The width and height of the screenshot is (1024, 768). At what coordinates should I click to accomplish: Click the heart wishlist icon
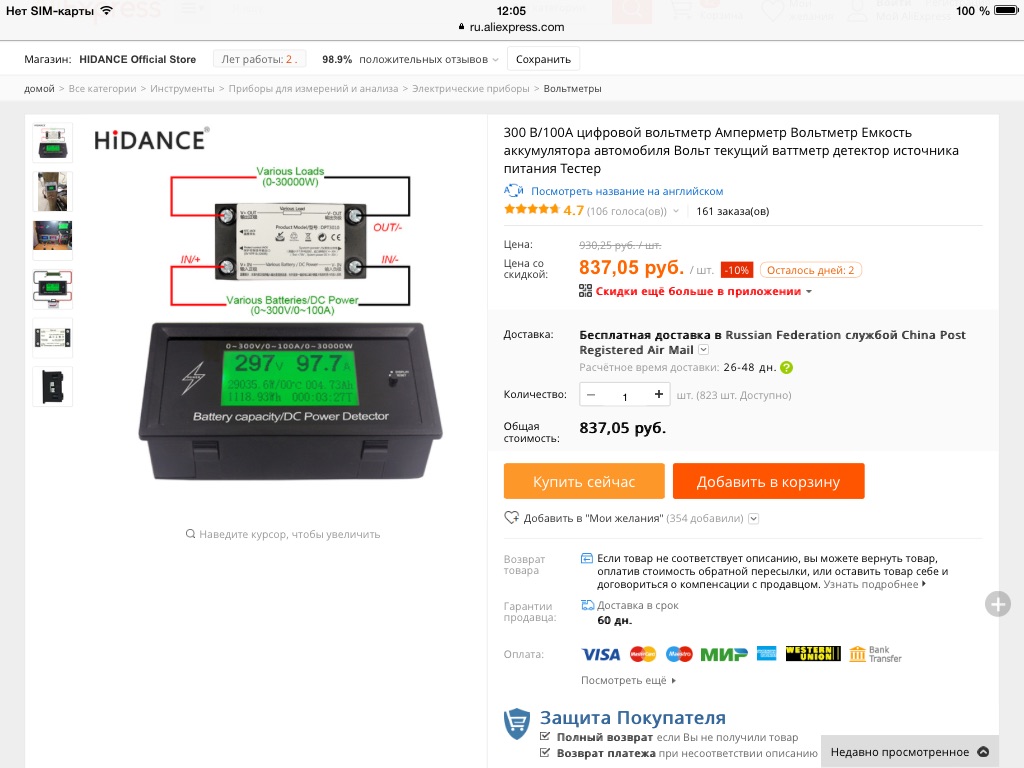[511, 517]
